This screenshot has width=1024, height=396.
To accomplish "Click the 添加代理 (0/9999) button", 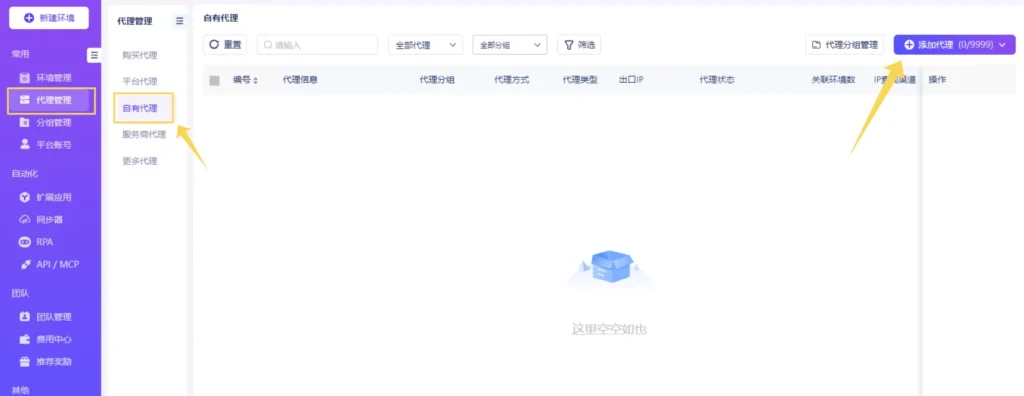I will click(954, 44).
